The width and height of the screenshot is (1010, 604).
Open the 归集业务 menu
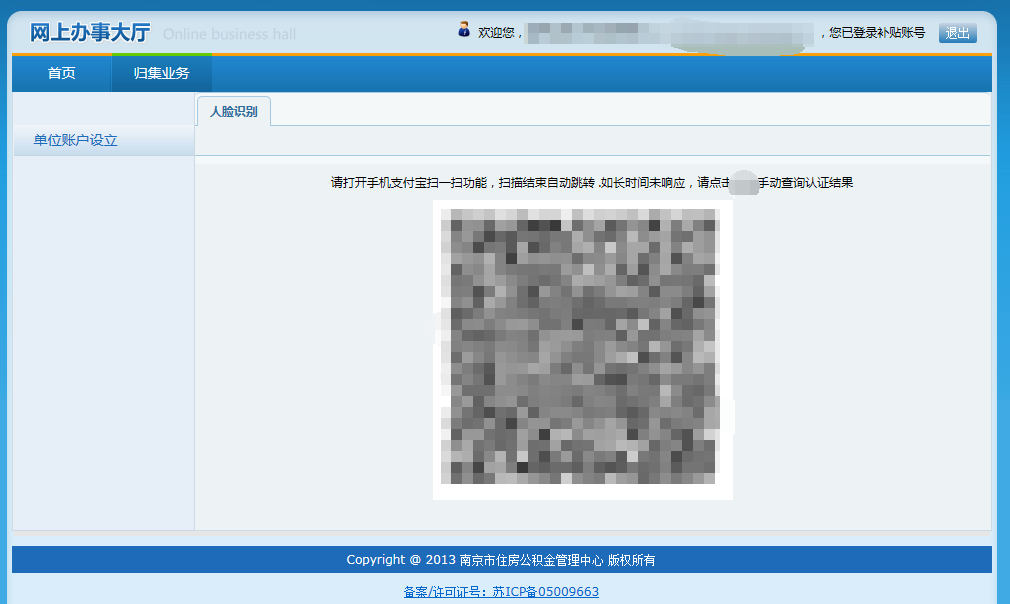161,73
